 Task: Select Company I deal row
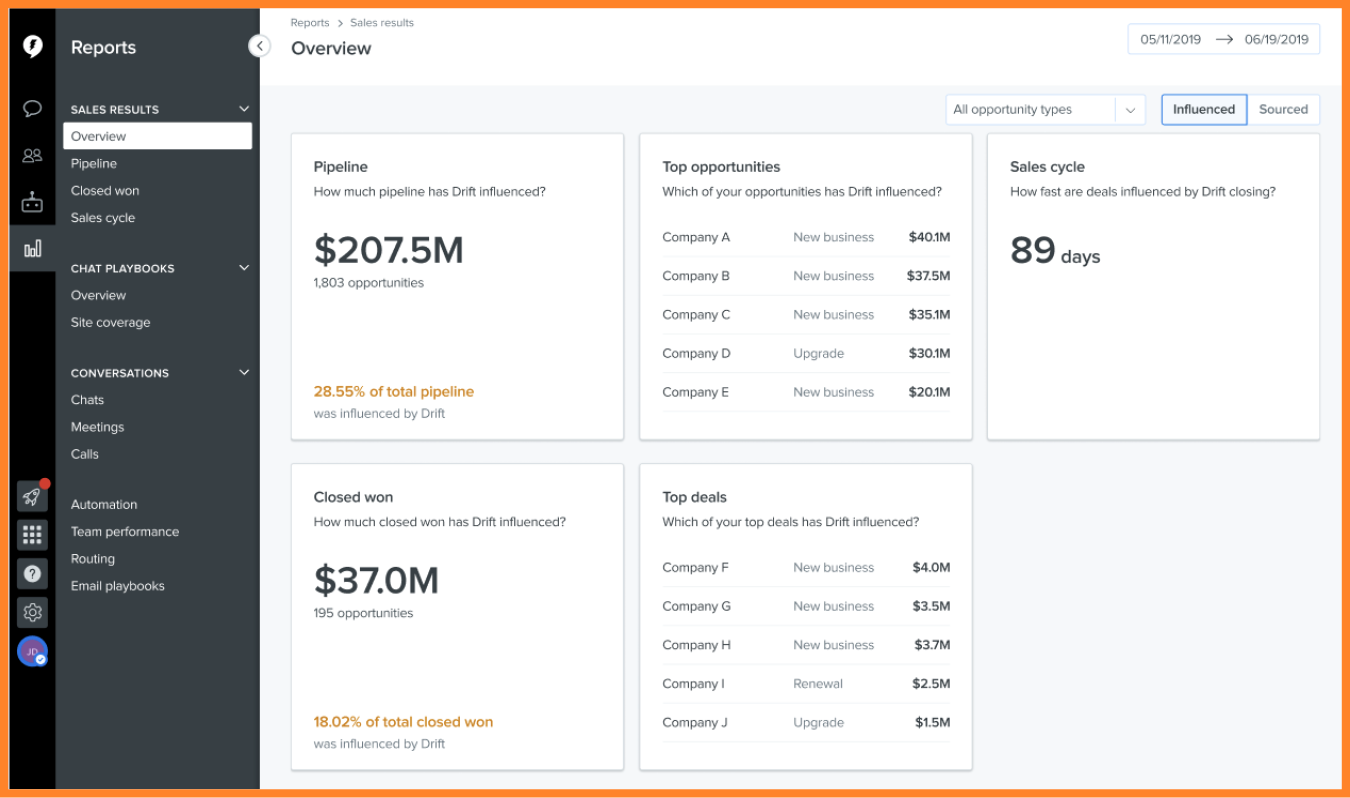click(806, 684)
